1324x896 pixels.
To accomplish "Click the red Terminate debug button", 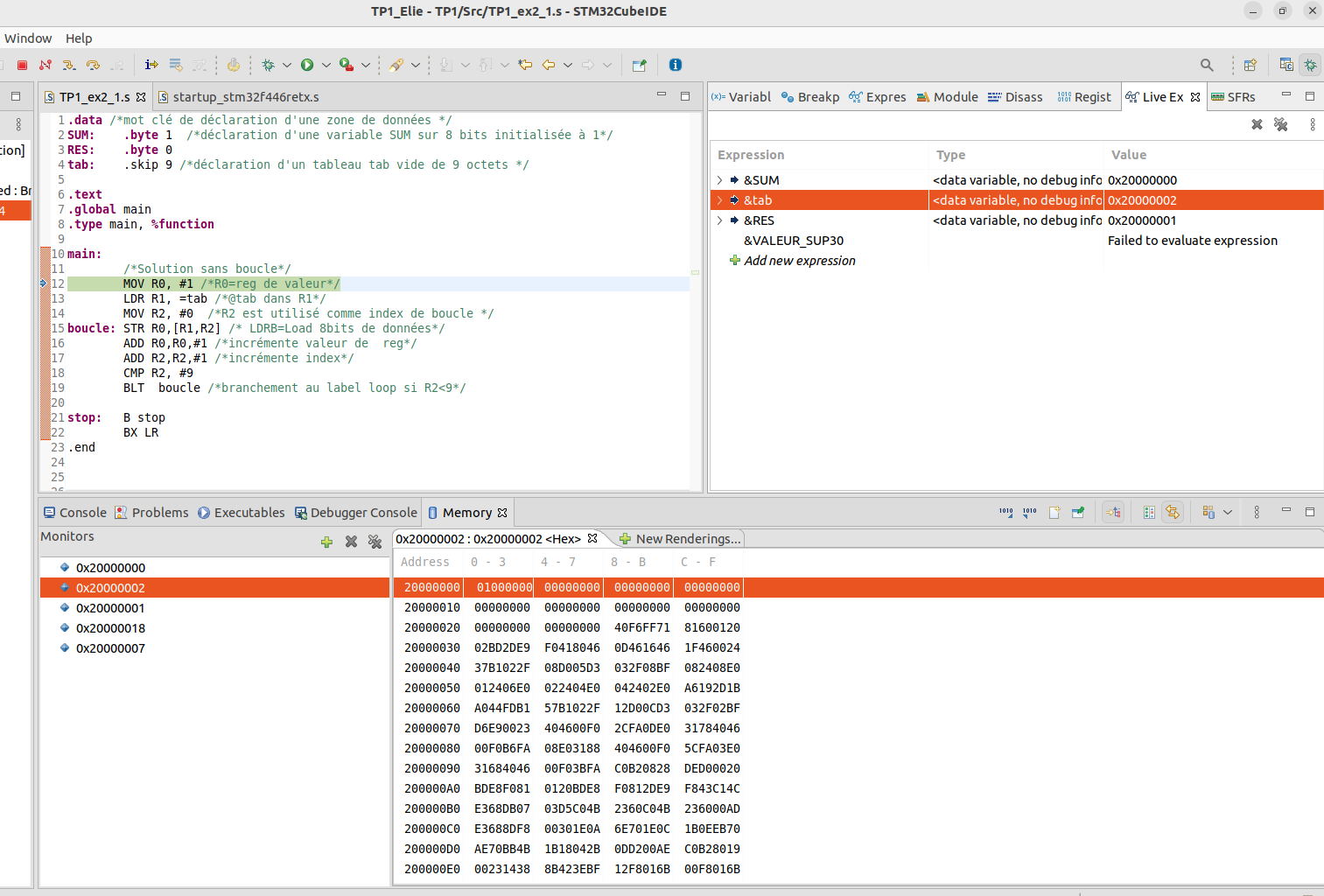I will [23, 65].
